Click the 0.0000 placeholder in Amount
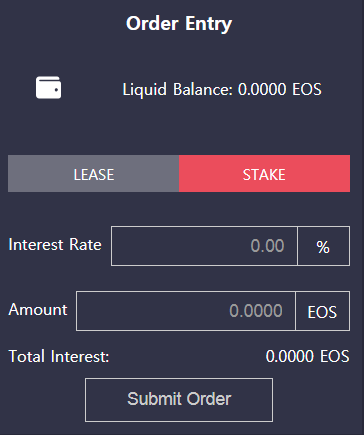This screenshot has width=364, height=435. [256, 311]
